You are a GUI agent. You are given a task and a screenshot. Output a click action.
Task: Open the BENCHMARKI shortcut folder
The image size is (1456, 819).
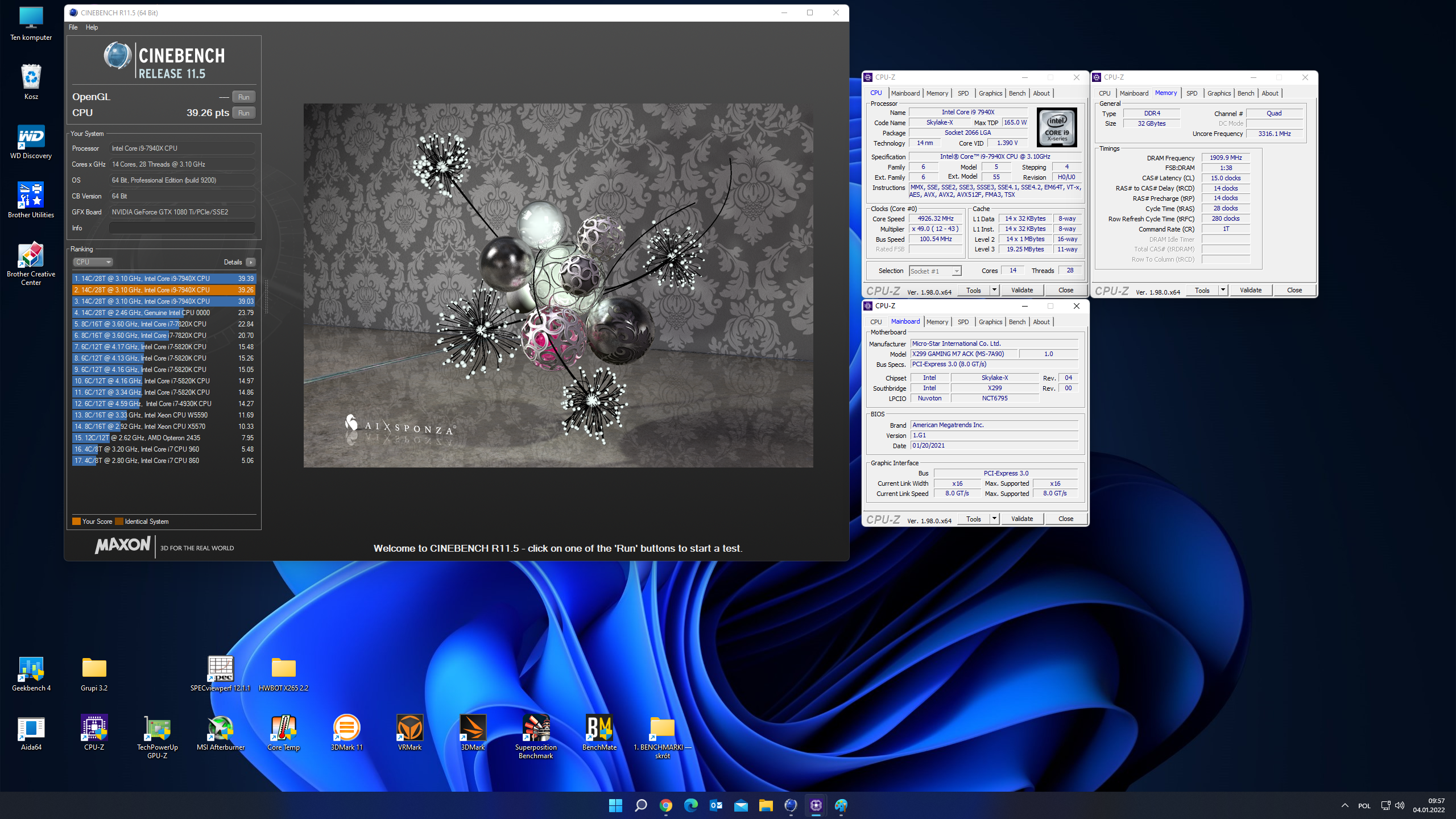coord(663,738)
